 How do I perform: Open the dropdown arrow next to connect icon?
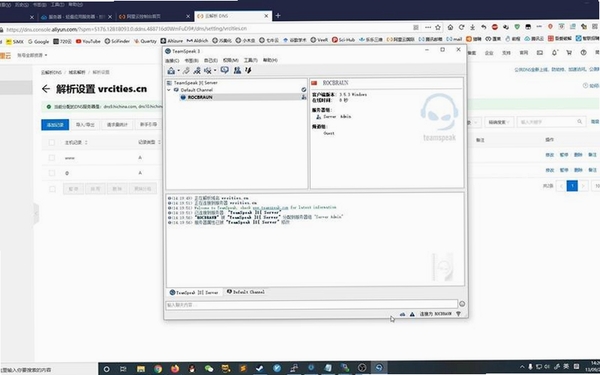(178, 71)
